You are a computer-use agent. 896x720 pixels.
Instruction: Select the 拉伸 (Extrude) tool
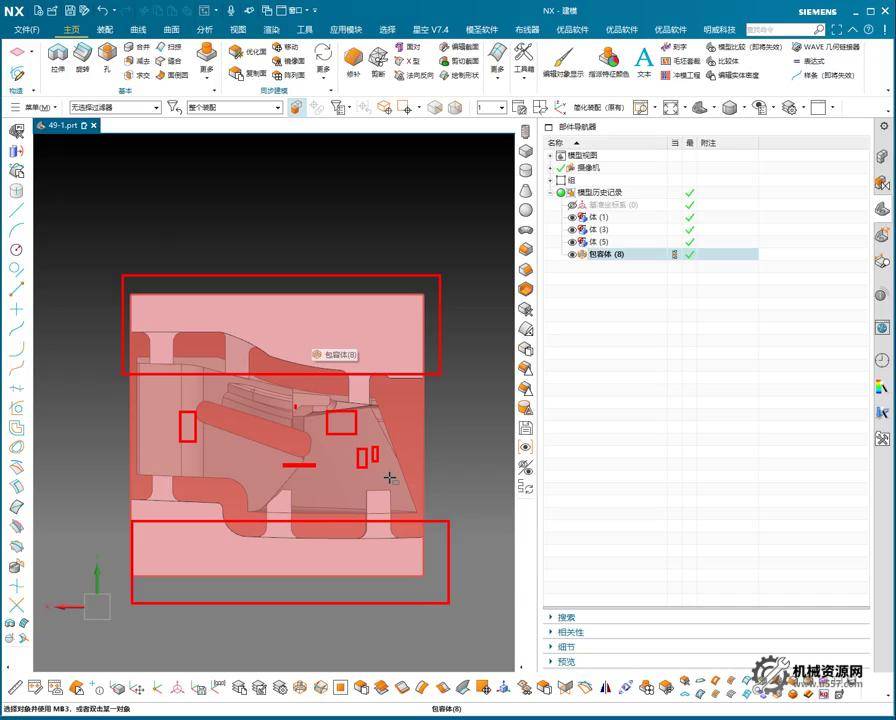[x=57, y=56]
